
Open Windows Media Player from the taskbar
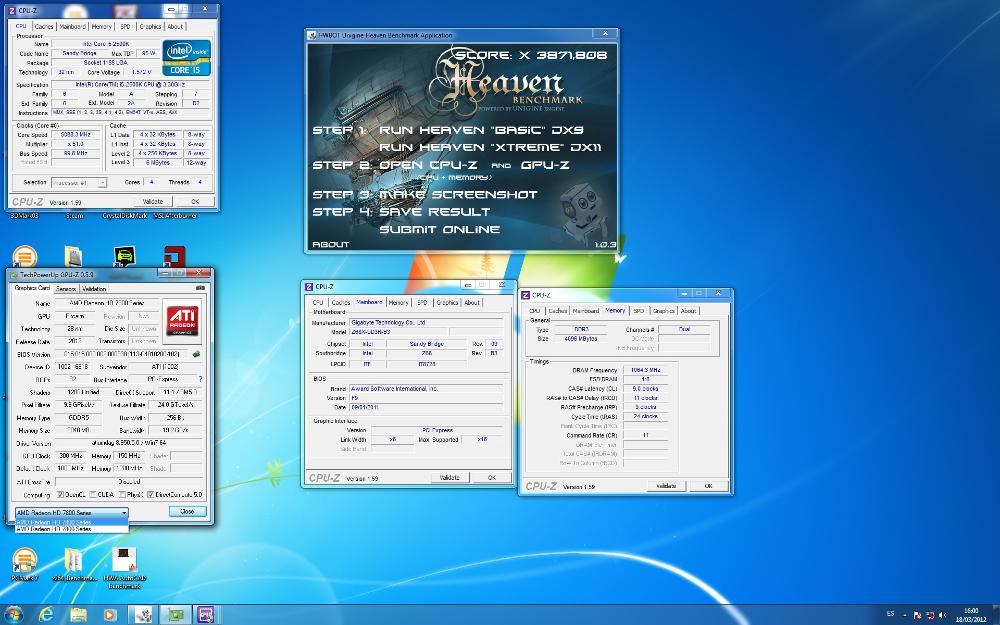110,615
